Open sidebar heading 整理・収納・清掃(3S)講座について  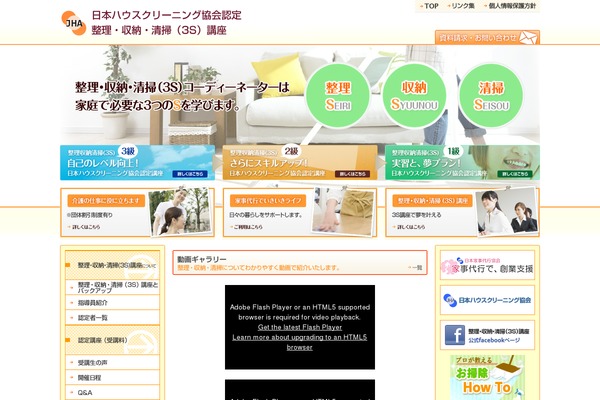(x=112, y=265)
